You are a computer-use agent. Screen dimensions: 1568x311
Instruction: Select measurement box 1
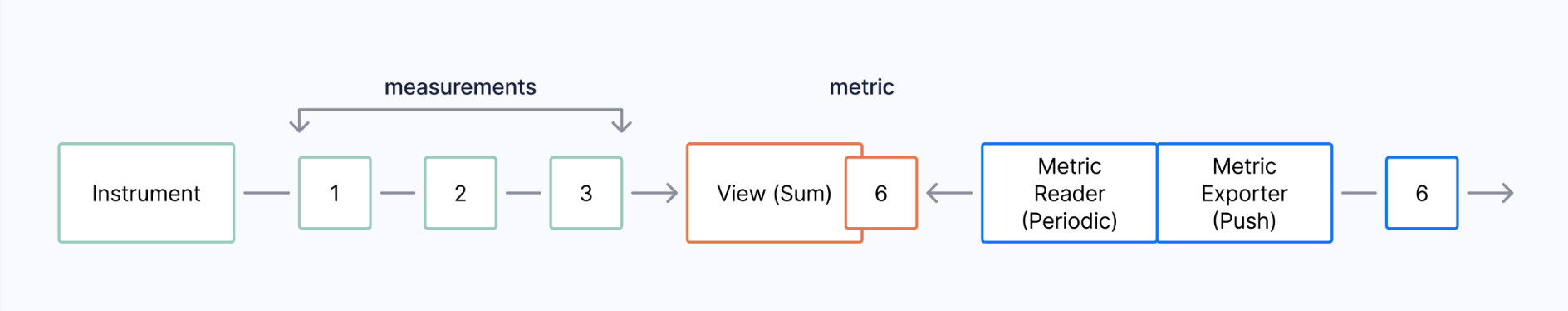(x=335, y=193)
